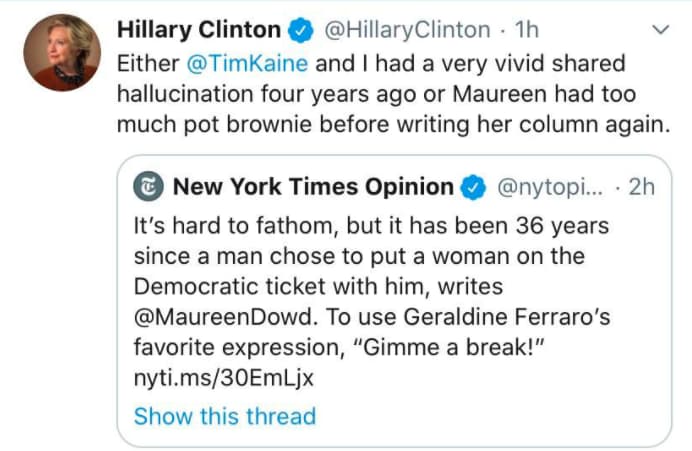Open the quoted tweet's 2h timestamp

tap(640, 187)
